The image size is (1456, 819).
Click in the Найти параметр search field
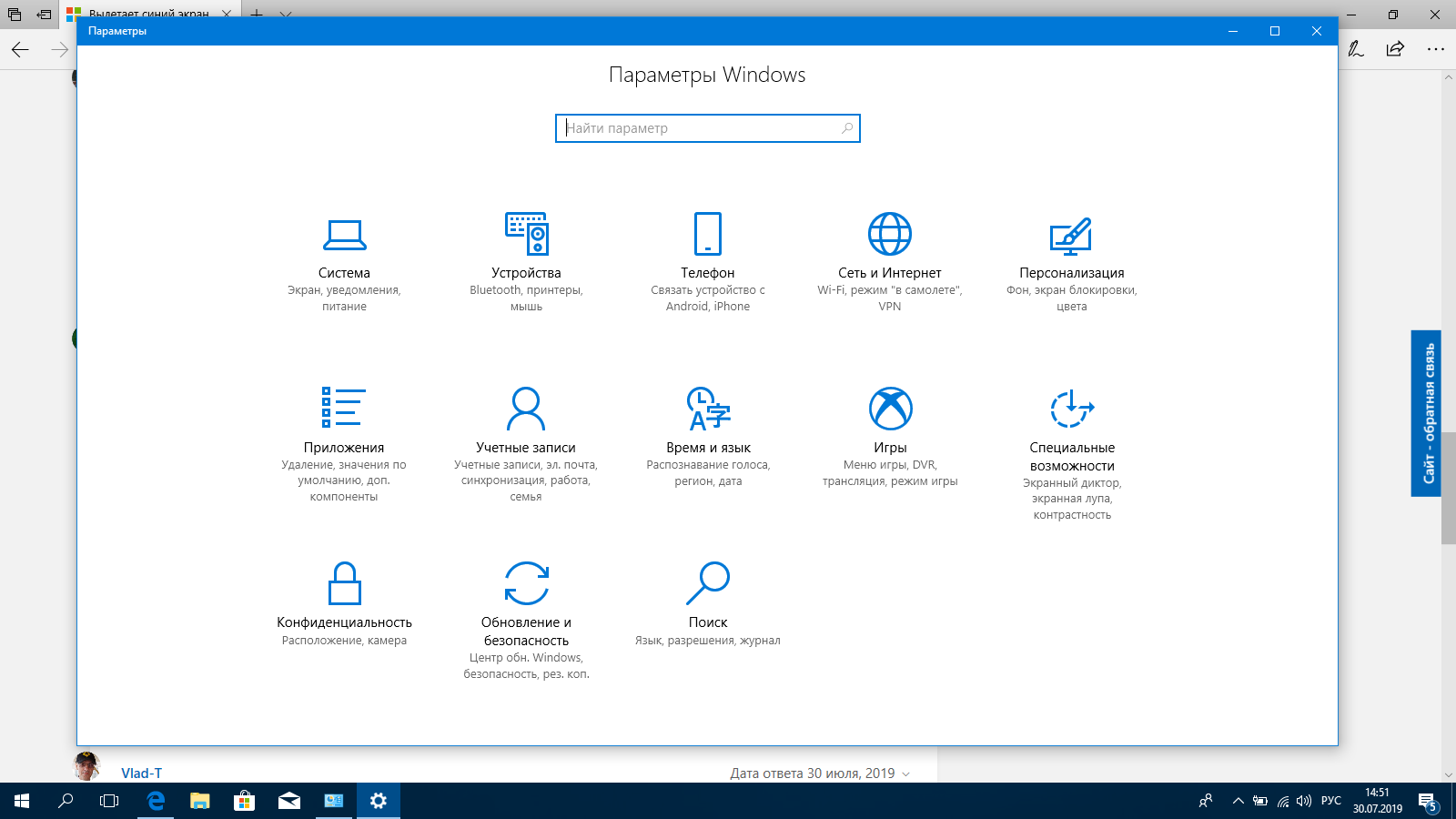(x=707, y=128)
